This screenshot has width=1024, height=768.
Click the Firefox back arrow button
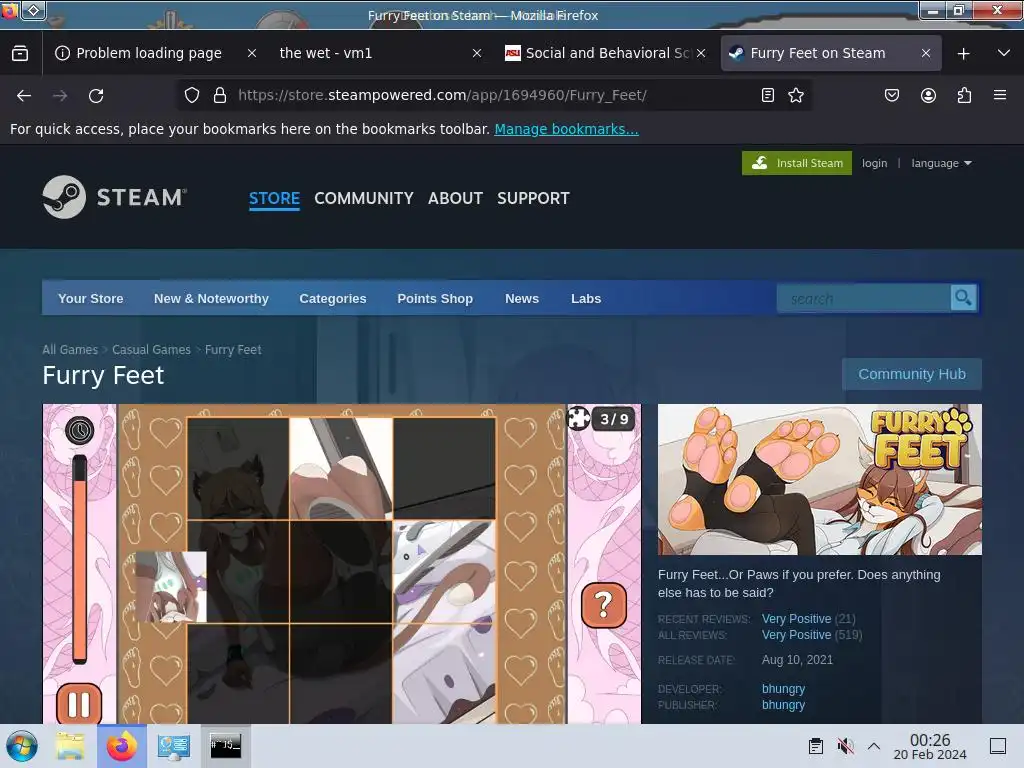(x=24, y=96)
